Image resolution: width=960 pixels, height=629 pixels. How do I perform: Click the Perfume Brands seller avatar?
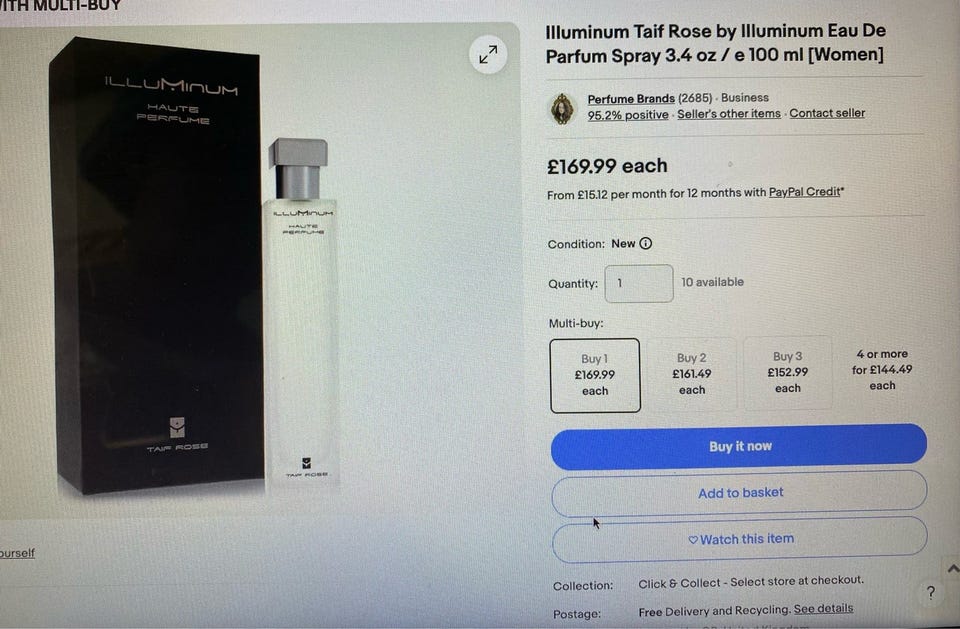click(x=562, y=109)
